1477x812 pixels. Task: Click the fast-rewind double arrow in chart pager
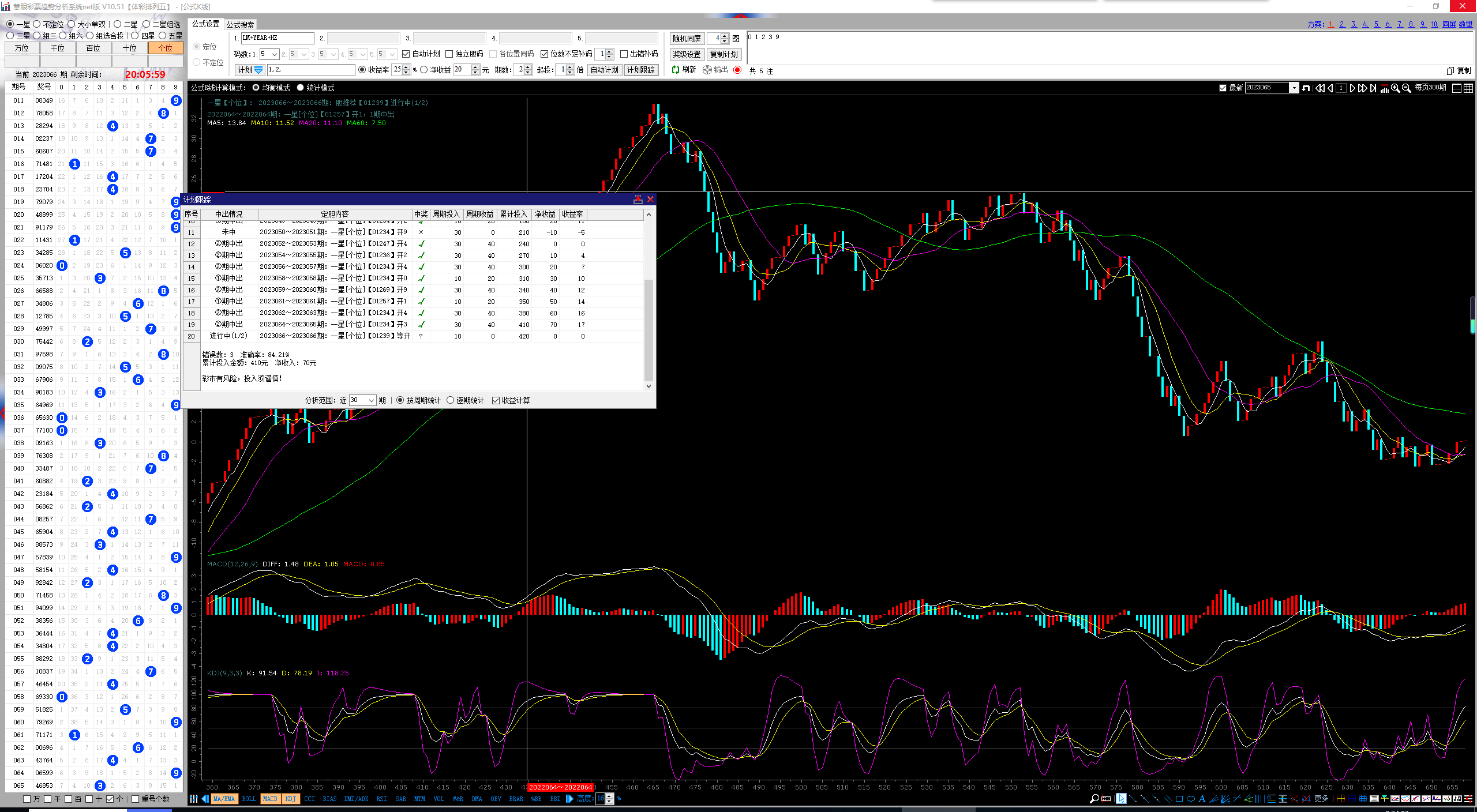pyautogui.click(x=1320, y=88)
